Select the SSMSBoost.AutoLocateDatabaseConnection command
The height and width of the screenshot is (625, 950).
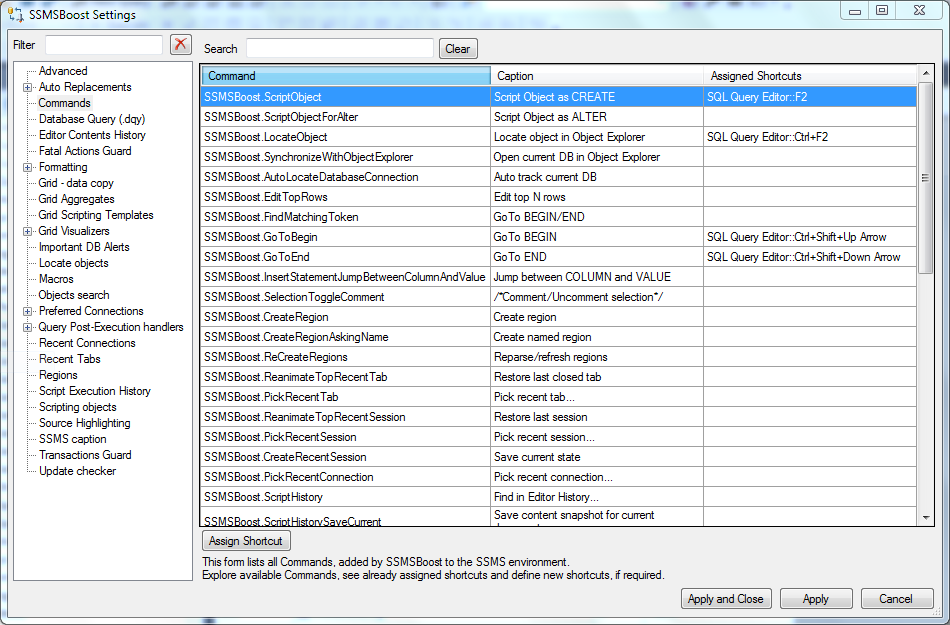559,177
